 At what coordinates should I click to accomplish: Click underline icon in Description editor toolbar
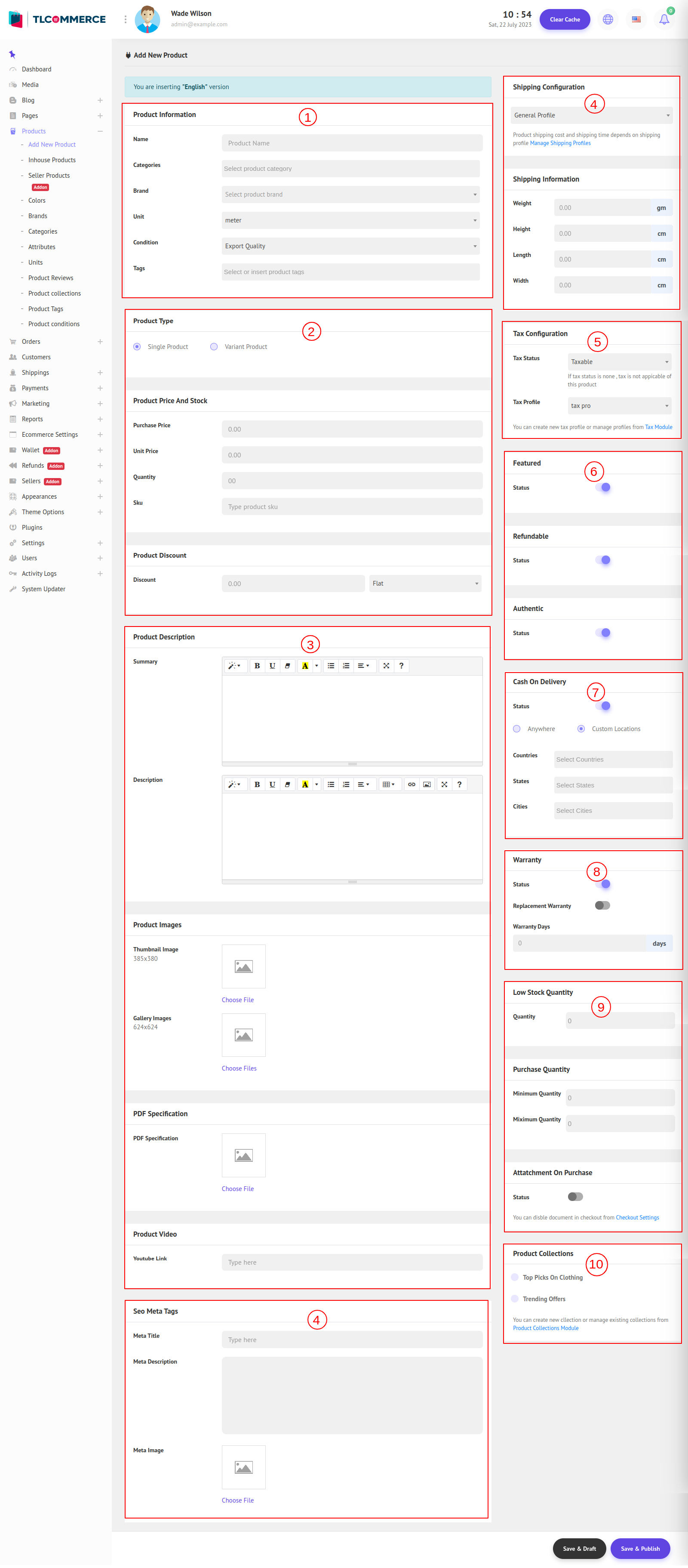(272, 784)
